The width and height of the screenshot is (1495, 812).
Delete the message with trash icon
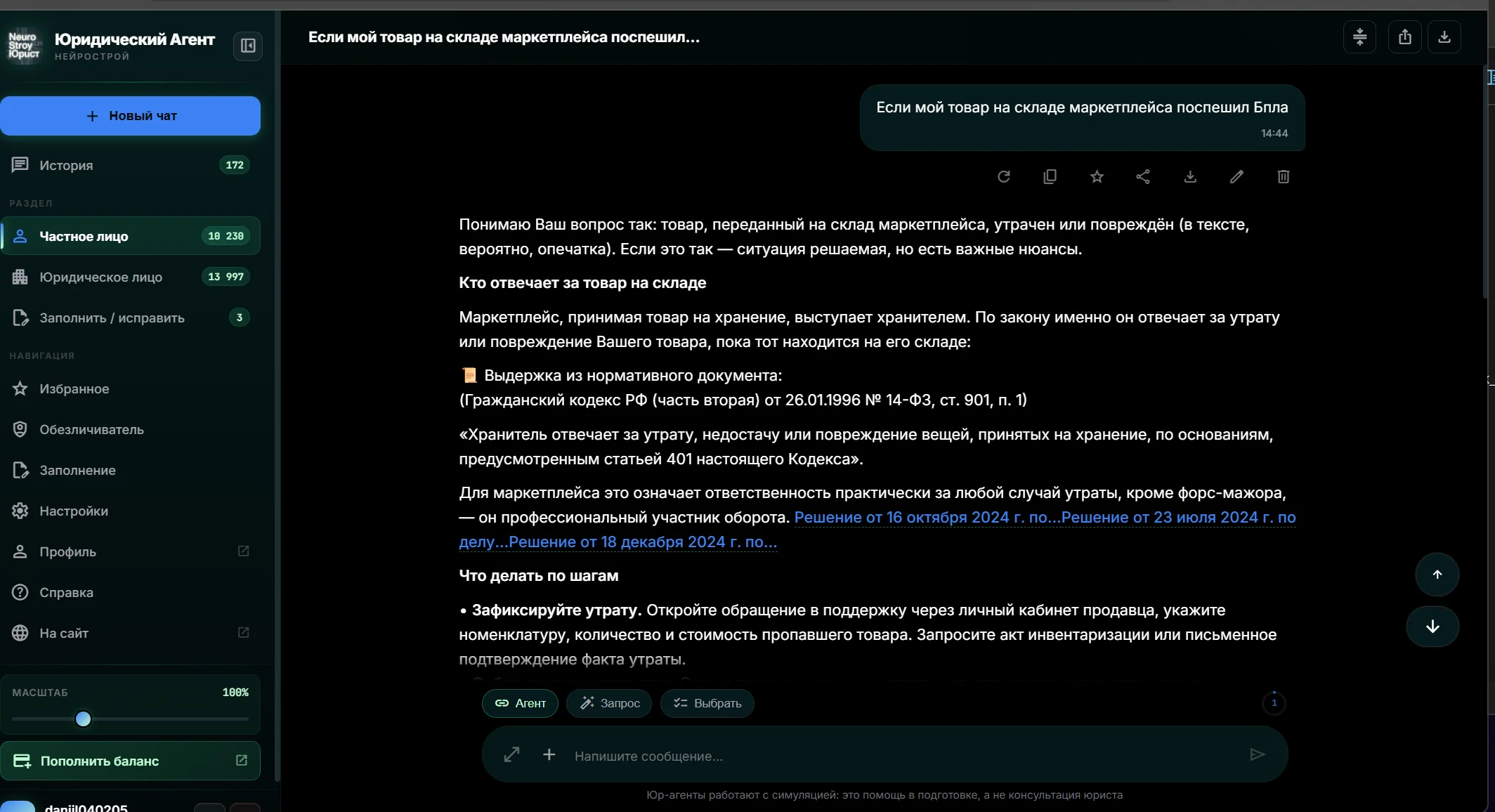pyautogui.click(x=1283, y=176)
